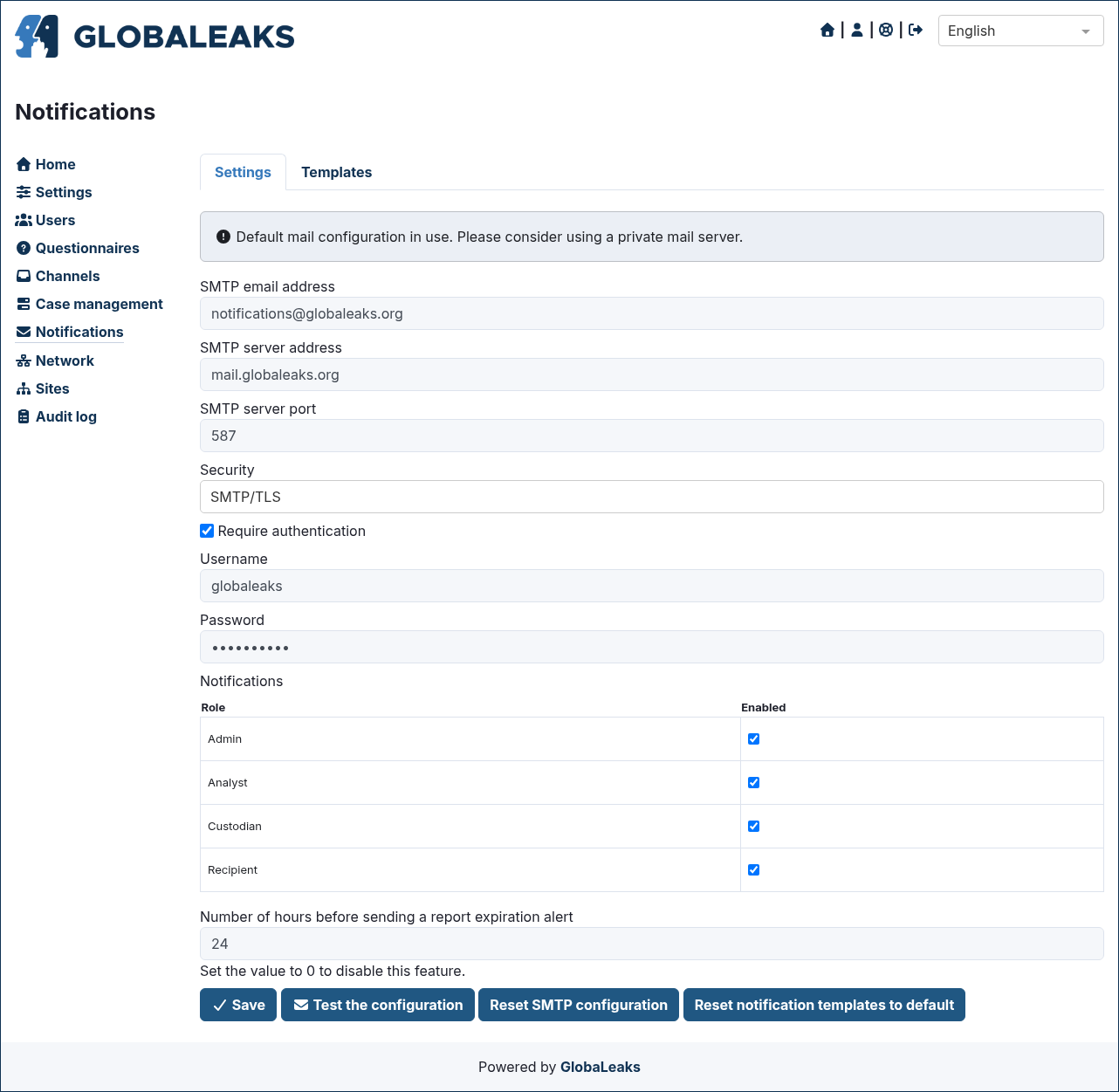This screenshot has width=1119, height=1092.
Task: Toggle Custodian notifications checkbox
Action: [x=754, y=827]
